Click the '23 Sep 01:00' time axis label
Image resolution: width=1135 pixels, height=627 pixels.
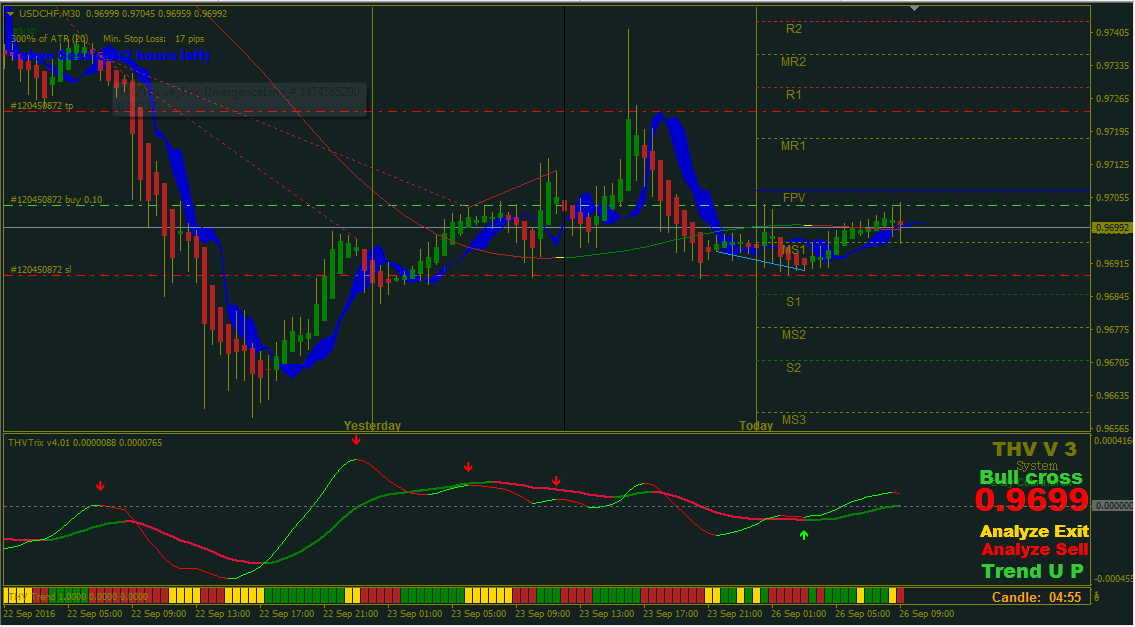(x=416, y=613)
